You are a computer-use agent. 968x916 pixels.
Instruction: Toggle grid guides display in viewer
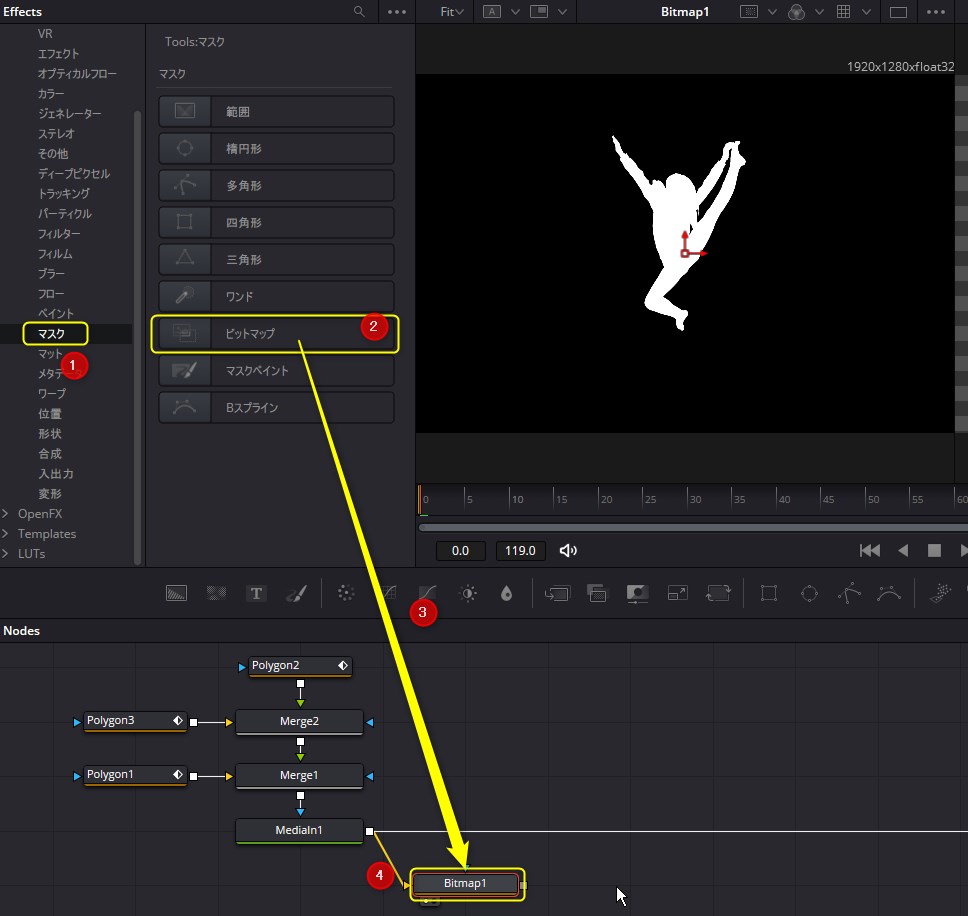click(x=843, y=12)
